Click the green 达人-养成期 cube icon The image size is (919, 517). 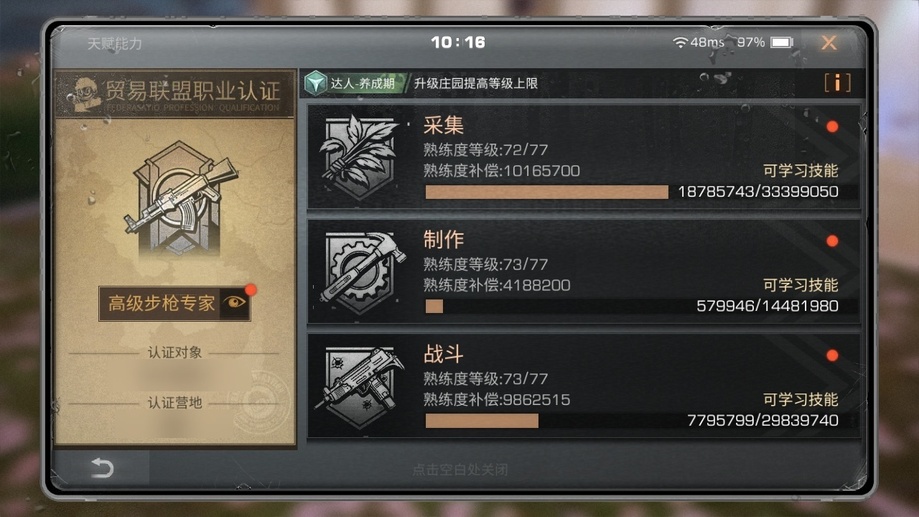pos(315,83)
